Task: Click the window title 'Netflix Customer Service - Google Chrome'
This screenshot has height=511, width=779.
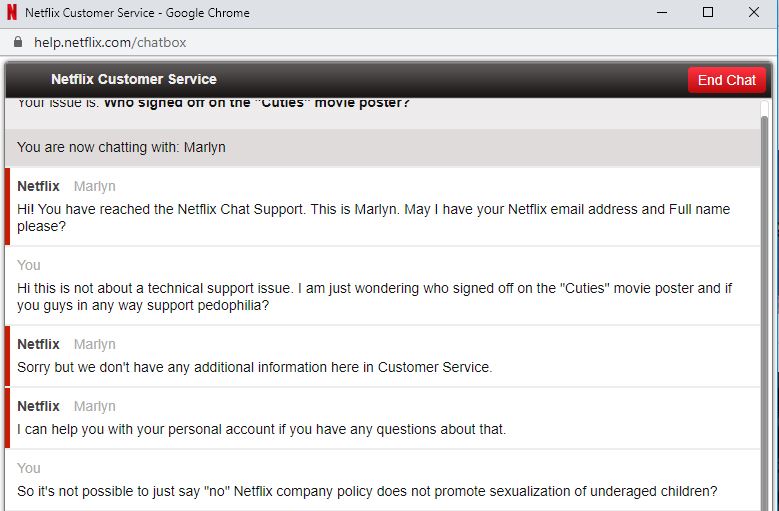Action: tap(137, 13)
